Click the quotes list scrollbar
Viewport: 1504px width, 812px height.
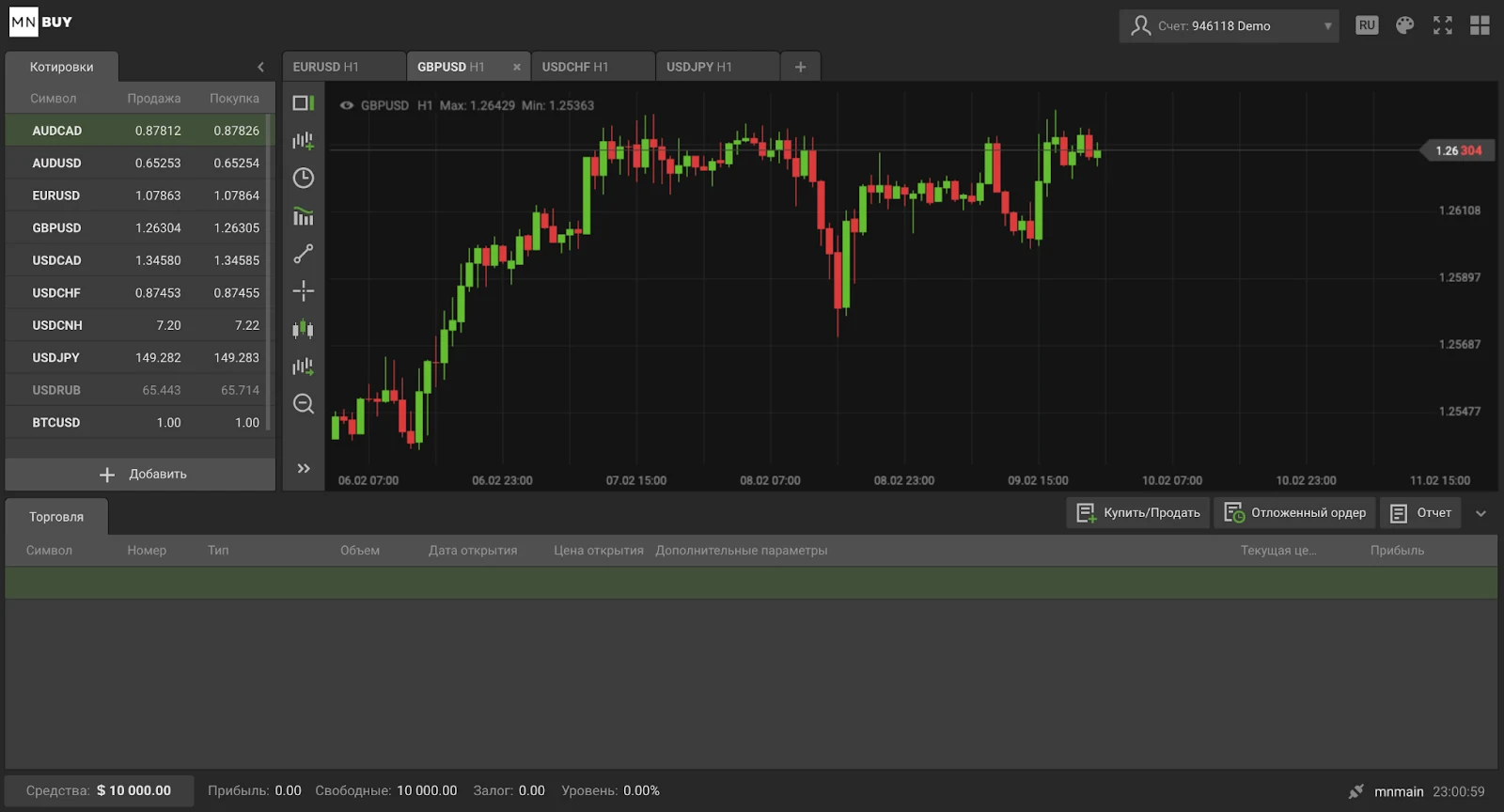pyautogui.click(x=269, y=273)
